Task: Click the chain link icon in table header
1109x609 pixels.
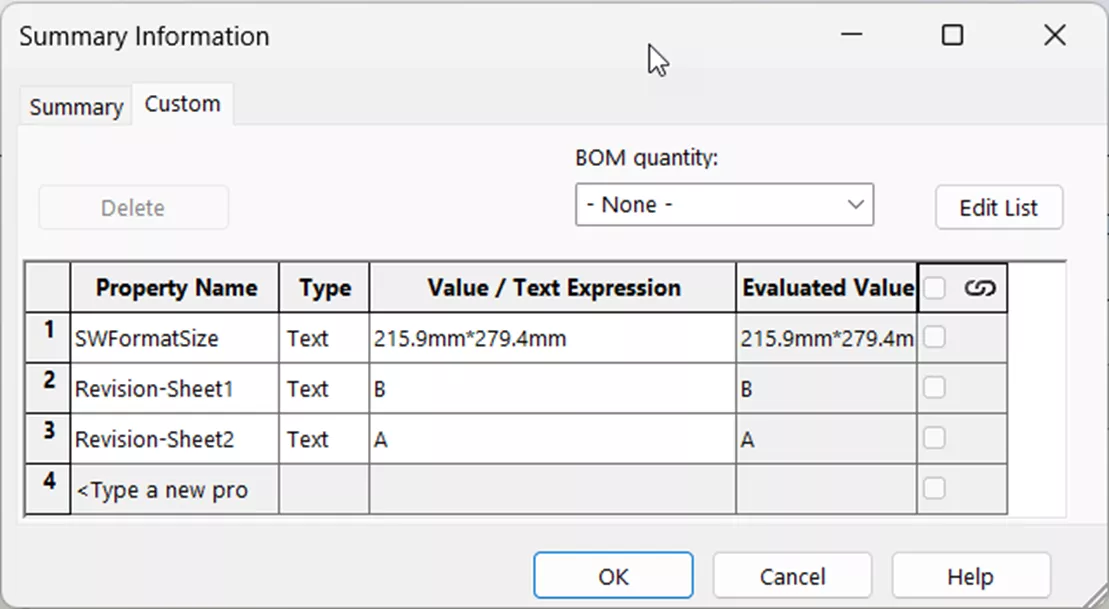Action: click(981, 288)
